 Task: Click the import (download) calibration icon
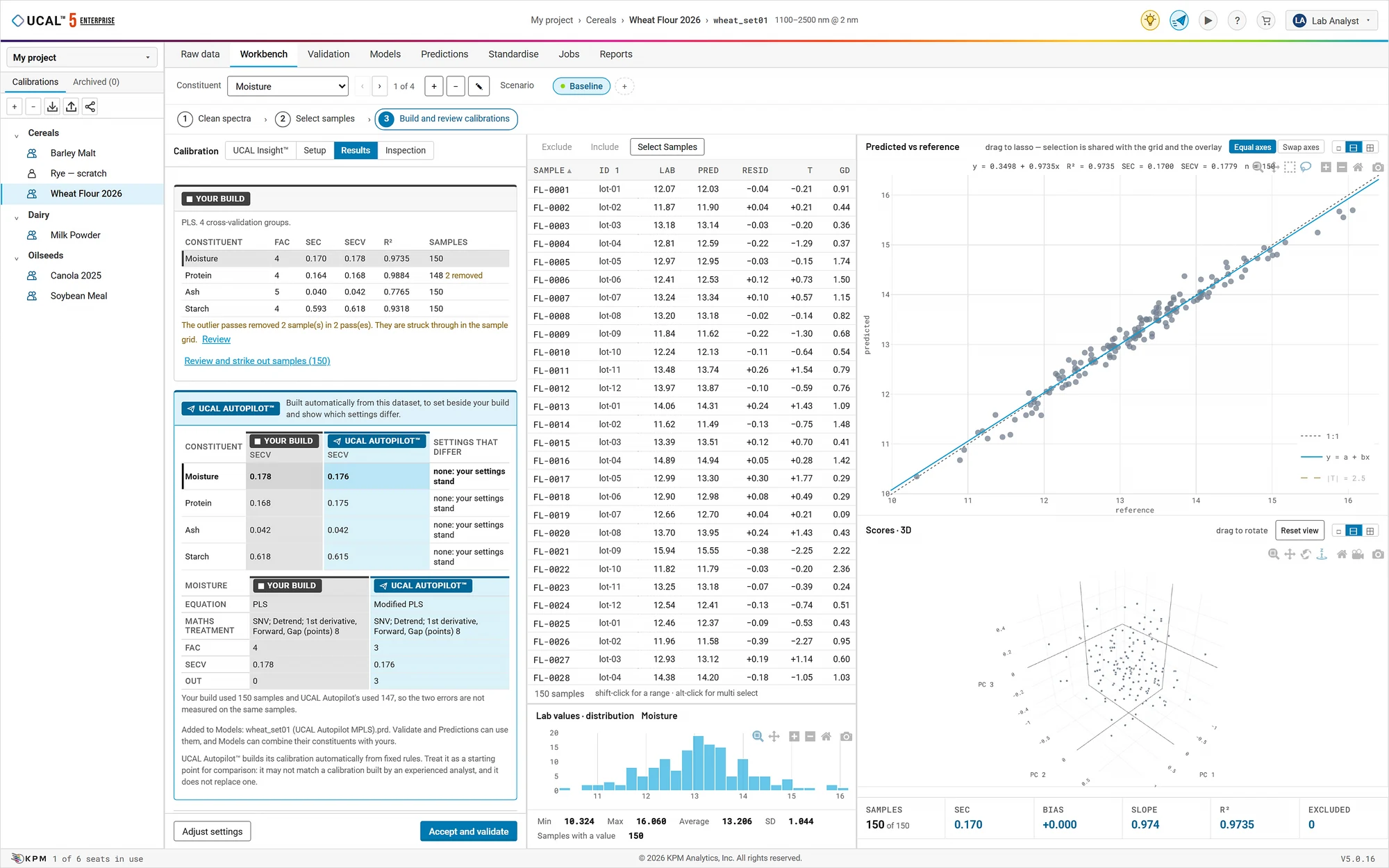(x=52, y=106)
